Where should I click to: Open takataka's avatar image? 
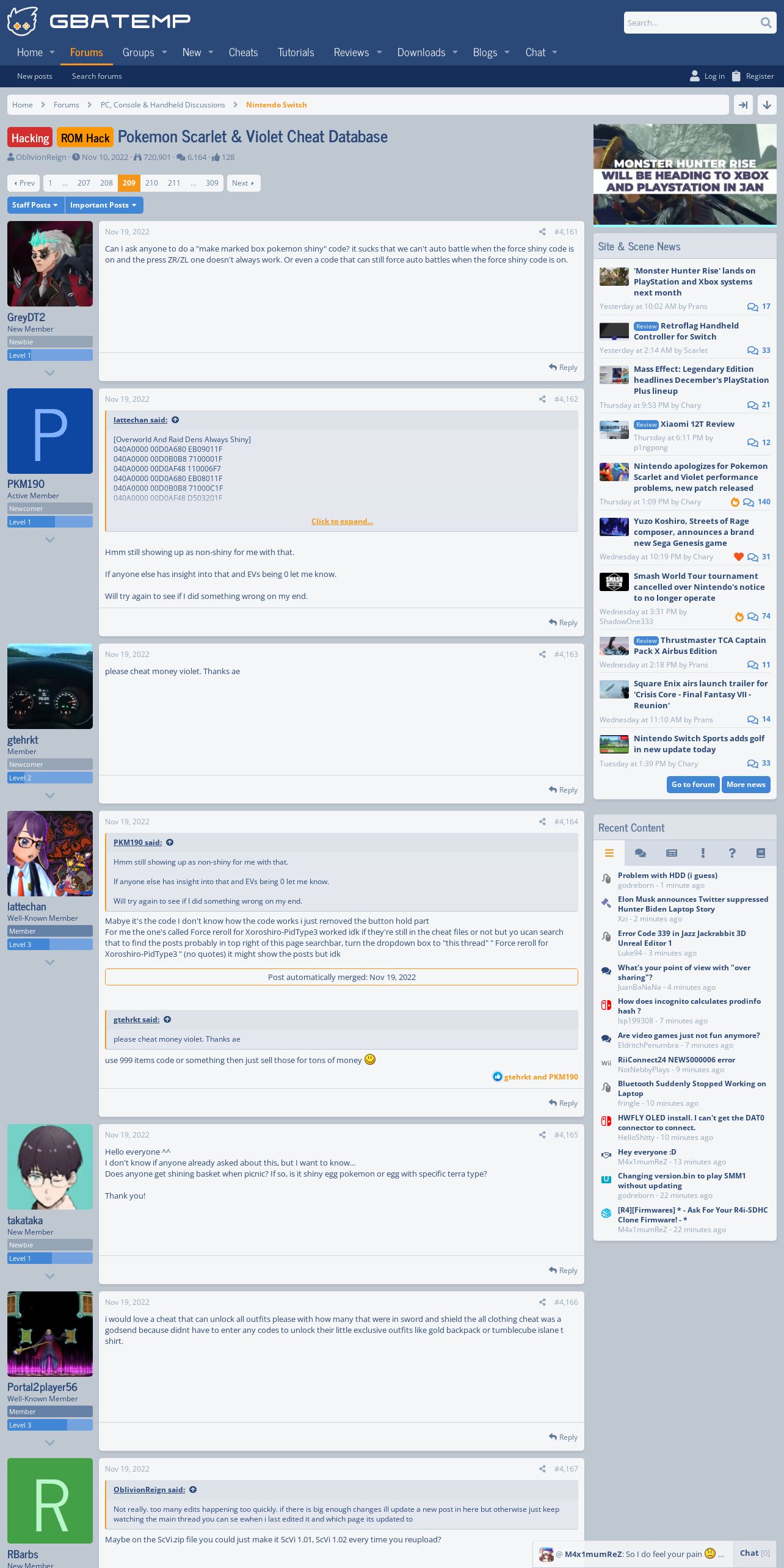click(50, 1167)
